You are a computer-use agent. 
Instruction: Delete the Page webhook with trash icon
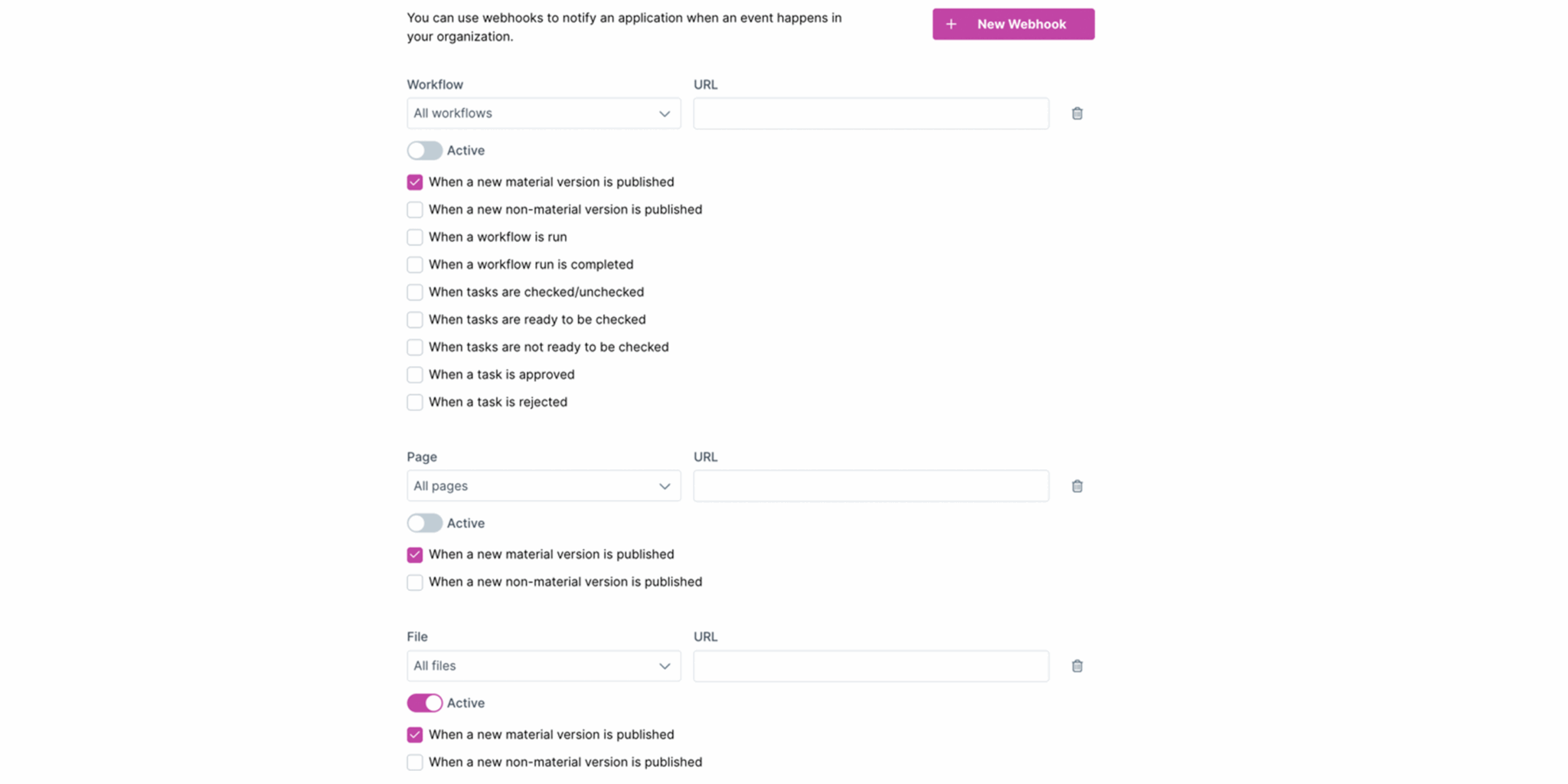(x=1076, y=486)
